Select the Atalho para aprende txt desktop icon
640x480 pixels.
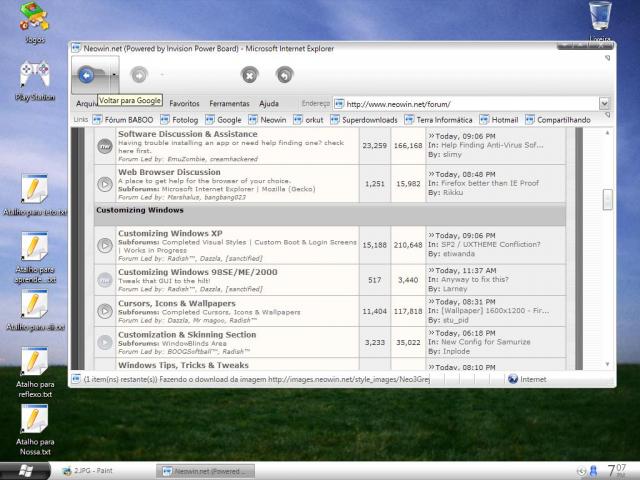tap(35, 258)
